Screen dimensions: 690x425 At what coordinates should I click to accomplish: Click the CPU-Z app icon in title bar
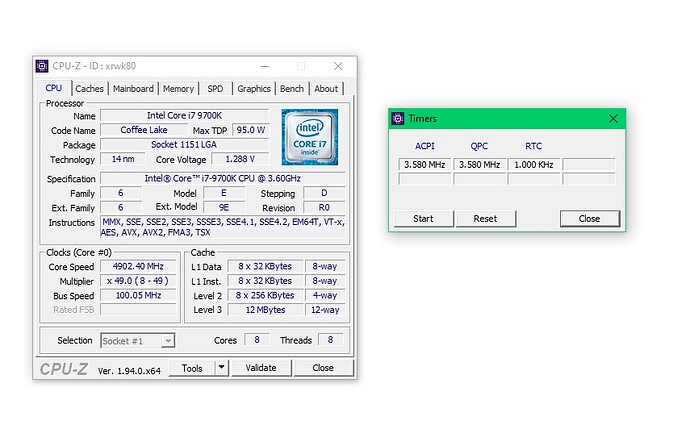(x=42, y=66)
